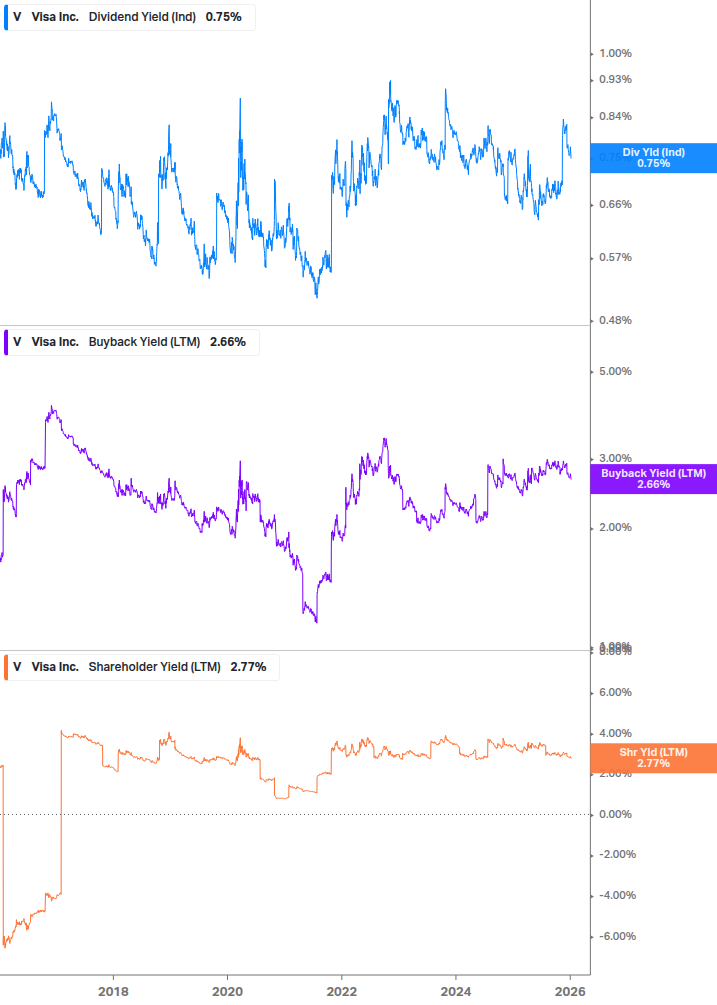Image resolution: width=717 pixels, height=1005 pixels.
Task: Click the Visa Inc. Buyback Yield (LTM) legend
Action: [131, 342]
